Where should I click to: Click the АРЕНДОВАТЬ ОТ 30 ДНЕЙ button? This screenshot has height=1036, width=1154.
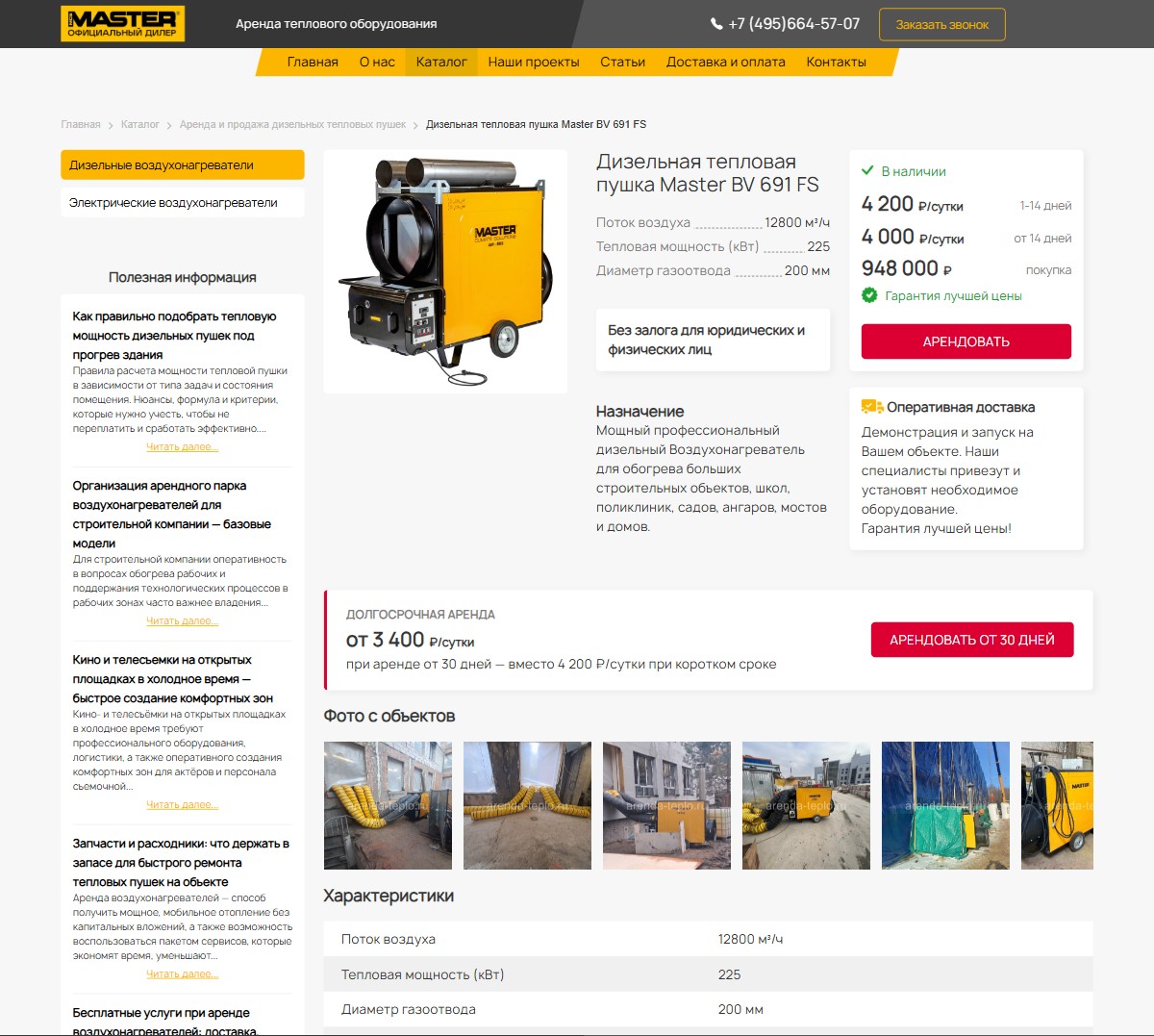(x=972, y=640)
